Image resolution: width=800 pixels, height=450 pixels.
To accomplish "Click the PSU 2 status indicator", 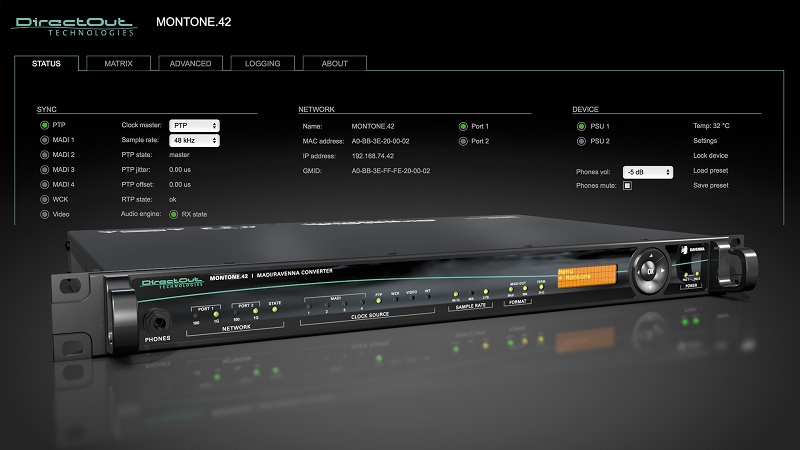I will coord(581,141).
